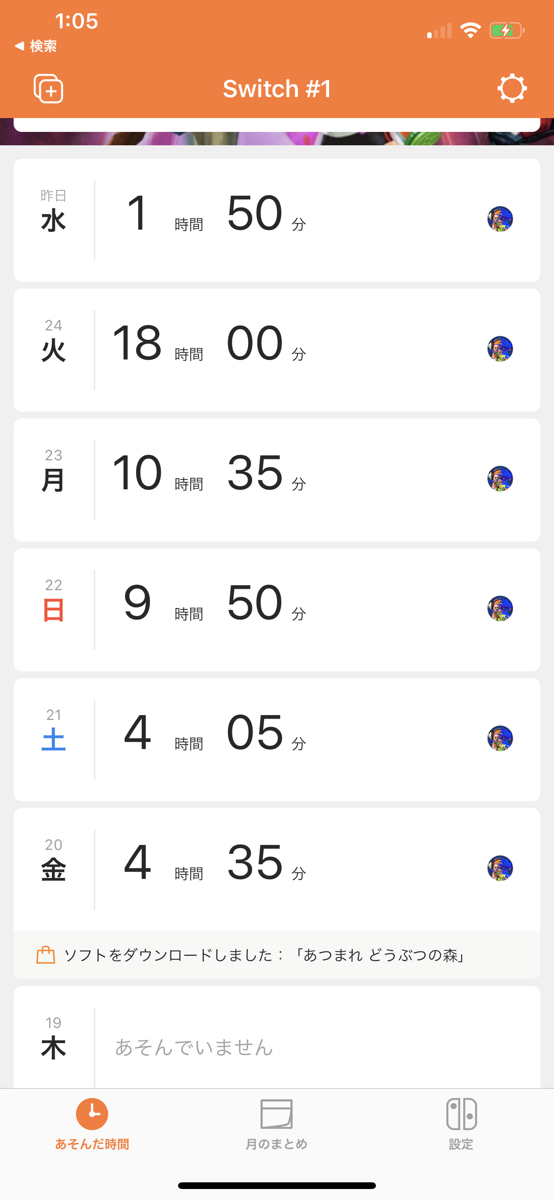Select the あそんだ時間 tab
Viewport: 554px width, 1200px height.
point(92,1125)
